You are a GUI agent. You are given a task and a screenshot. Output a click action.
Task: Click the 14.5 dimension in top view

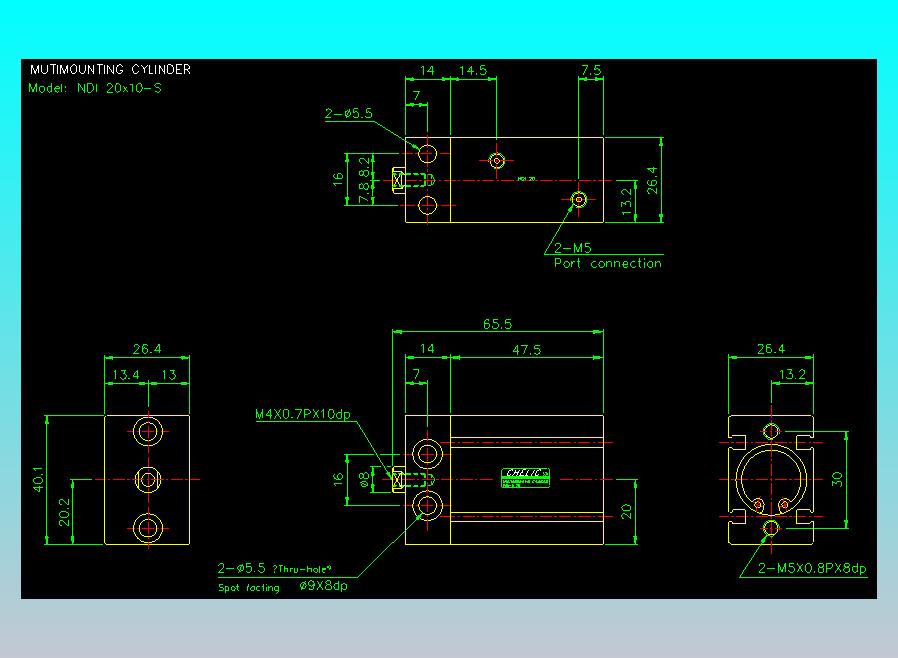[472, 71]
